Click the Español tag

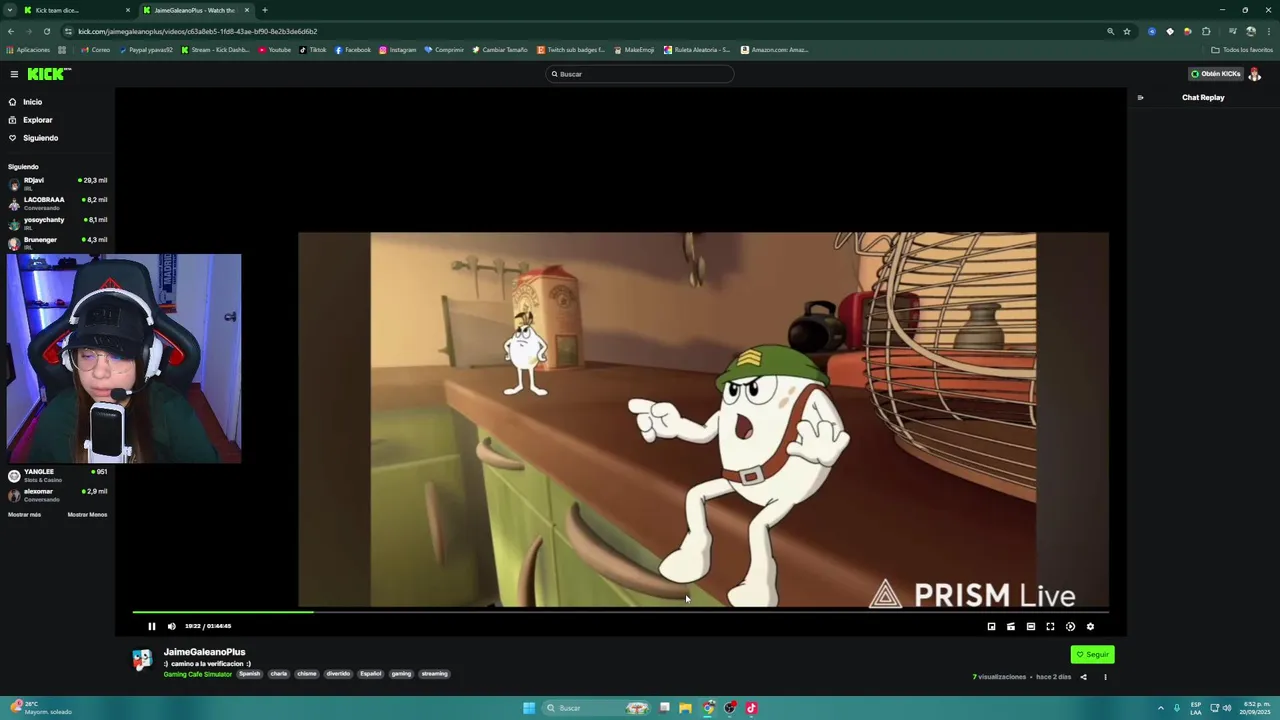tap(371, 674)
